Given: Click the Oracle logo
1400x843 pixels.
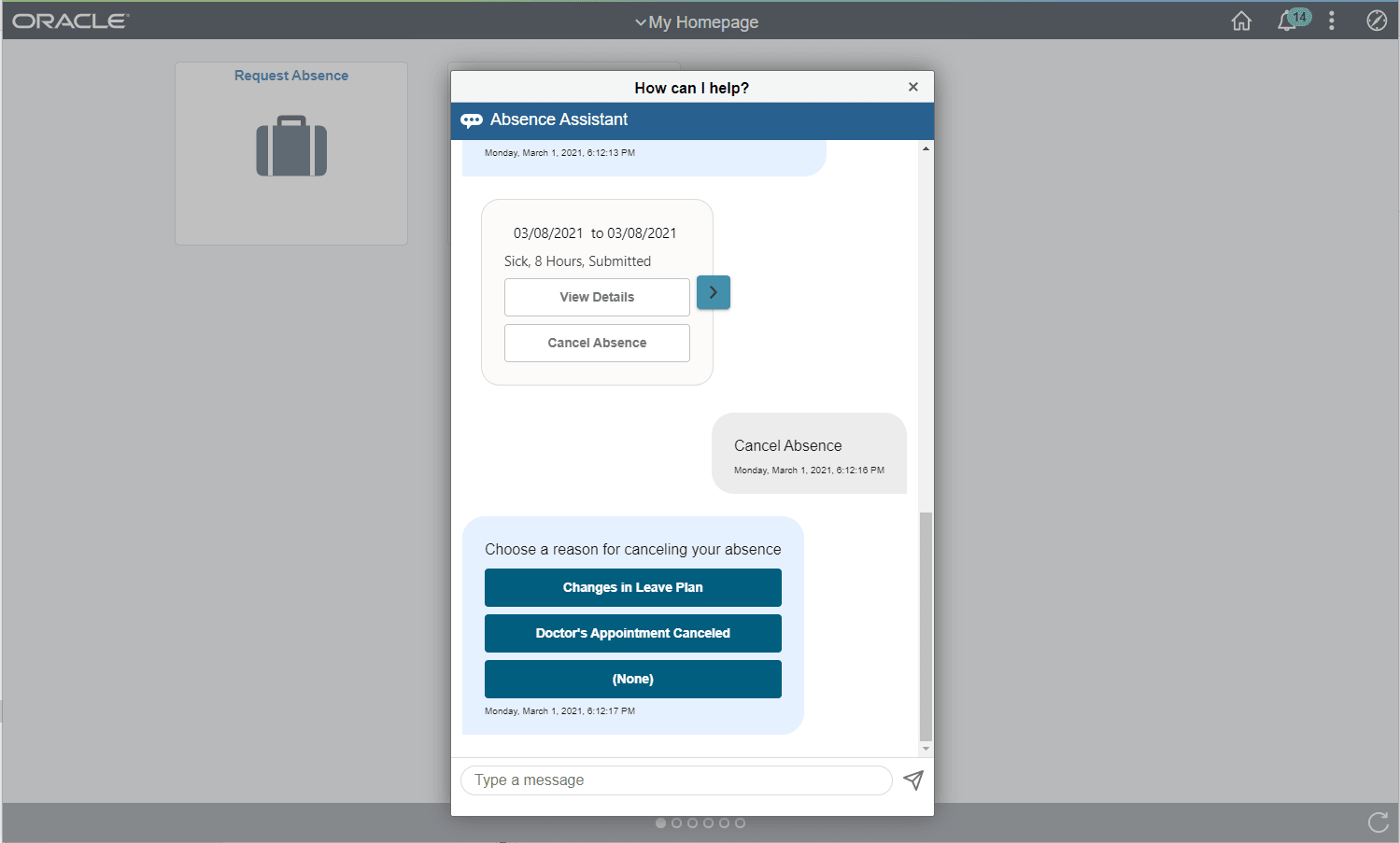Looking at the screenshot, I should coord(70,21).
